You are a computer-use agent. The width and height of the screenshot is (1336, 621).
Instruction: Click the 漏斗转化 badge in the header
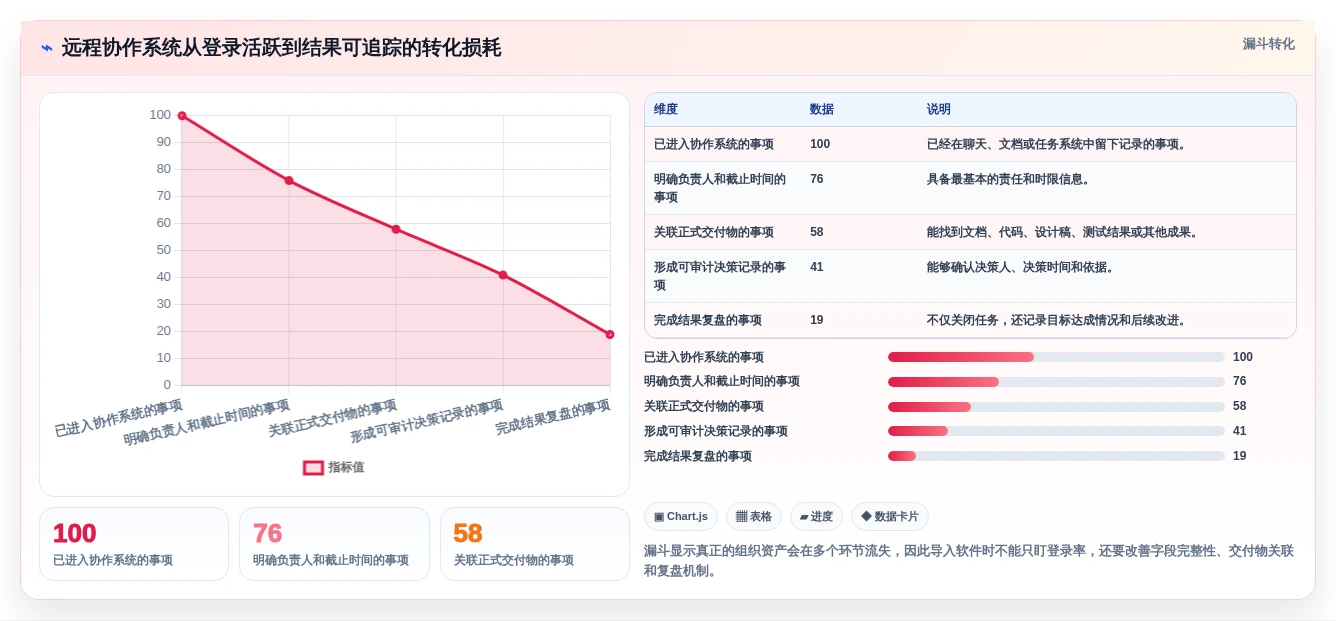click(1268, 44)
